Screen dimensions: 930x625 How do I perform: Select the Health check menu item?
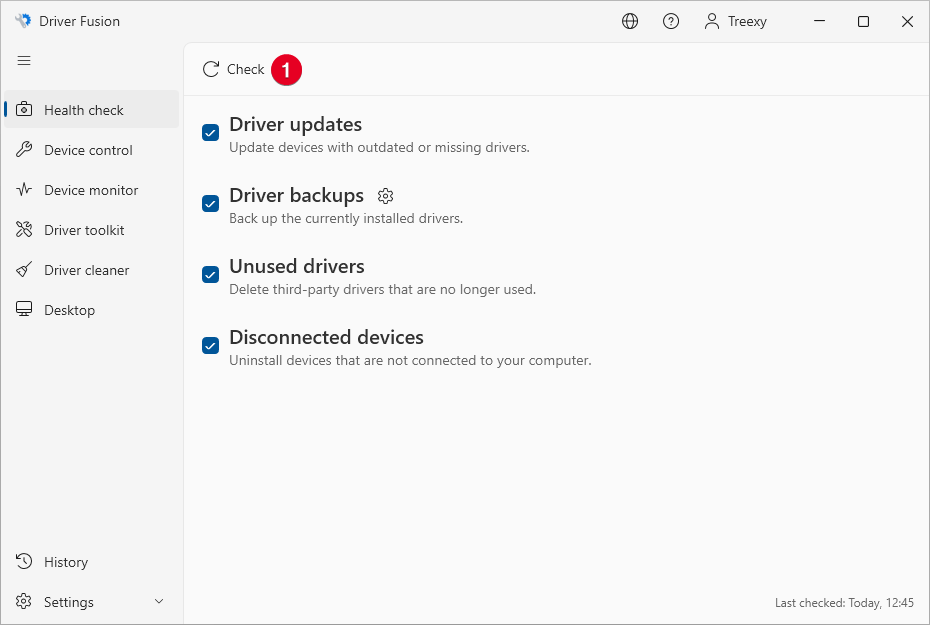click(x=84, y=110)
